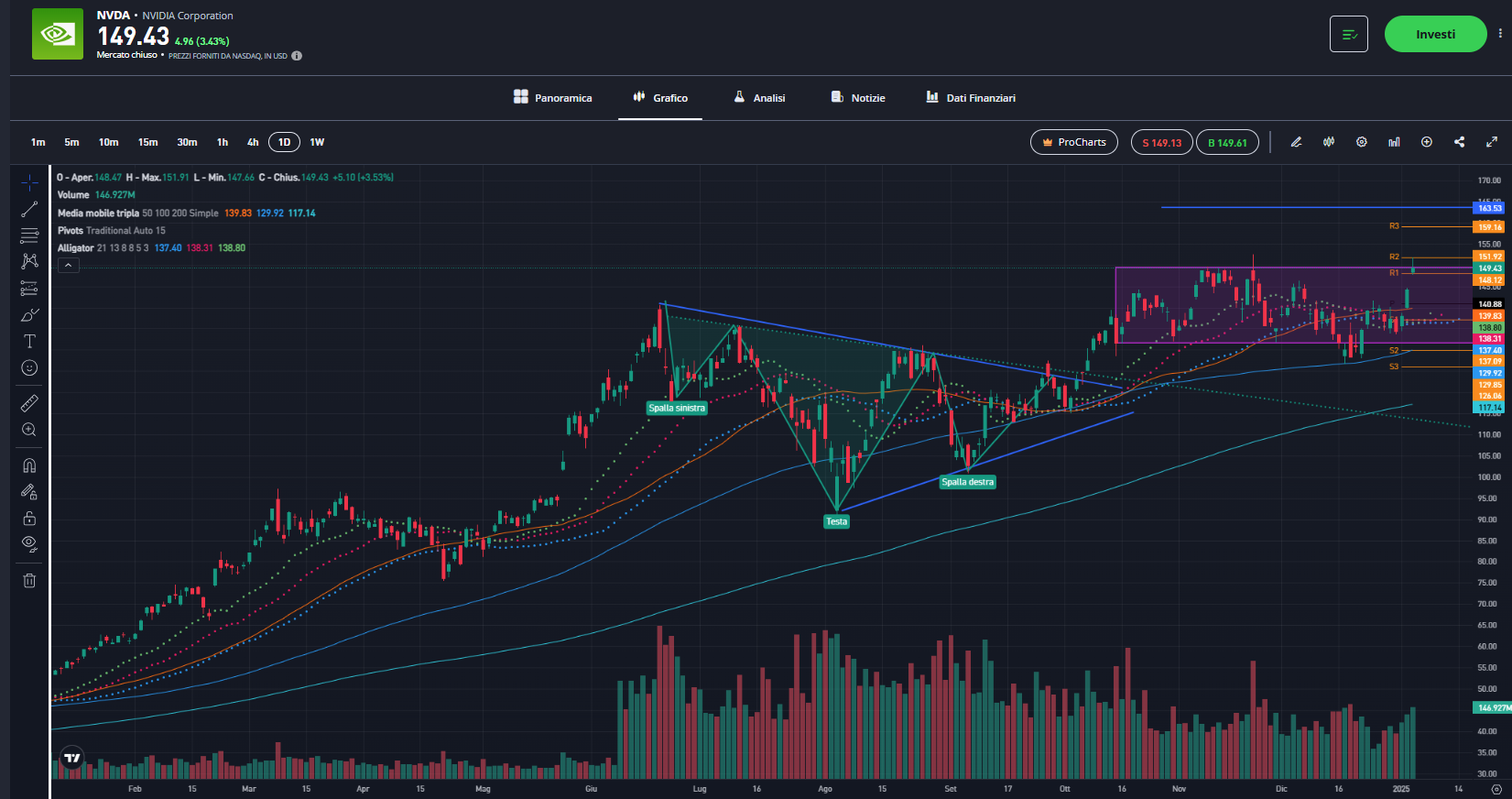The width and height of the screenshot is (1512, 799).
Task: Open the Notizie tab
Action: click(858, 98)
